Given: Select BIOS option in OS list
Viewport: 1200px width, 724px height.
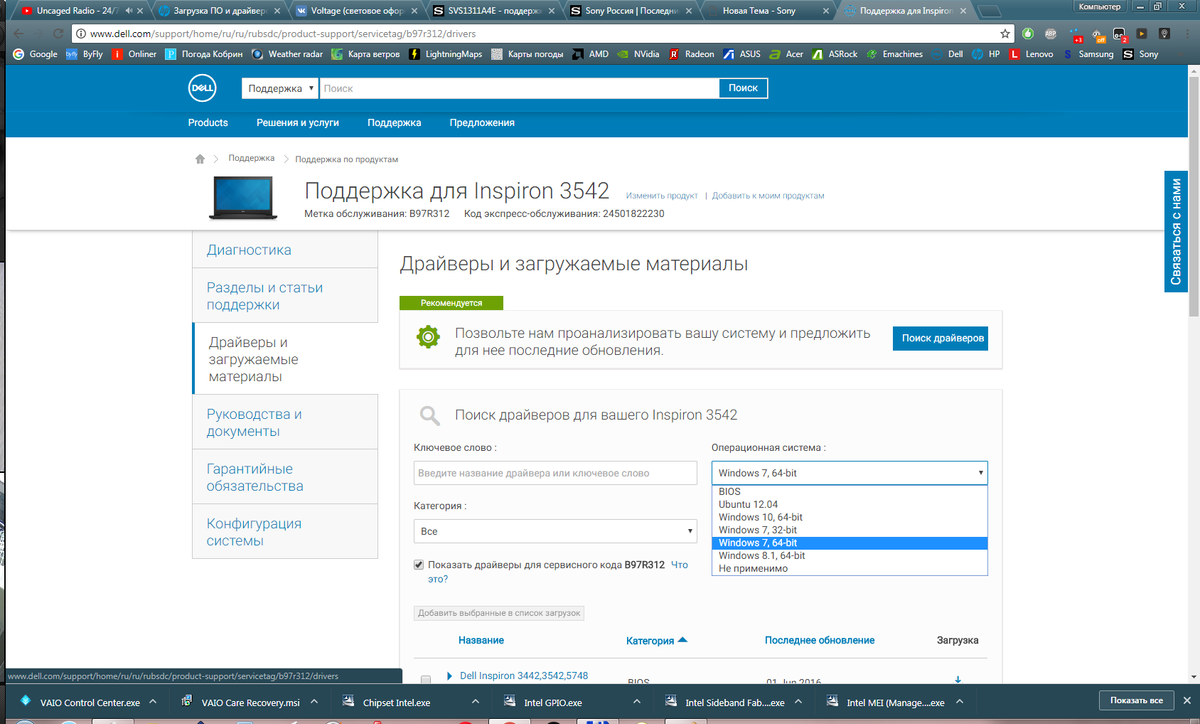Looking at the screenshot, I should point(850,491).
